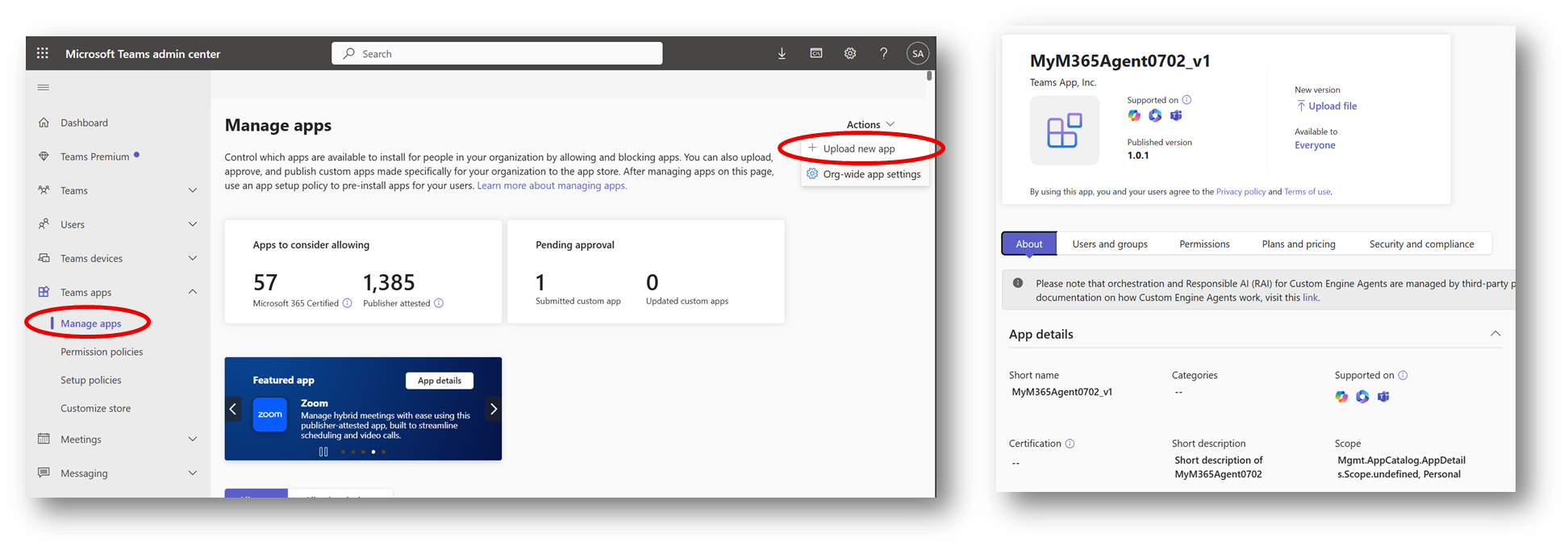Show the next featured app

click(494, 409)
